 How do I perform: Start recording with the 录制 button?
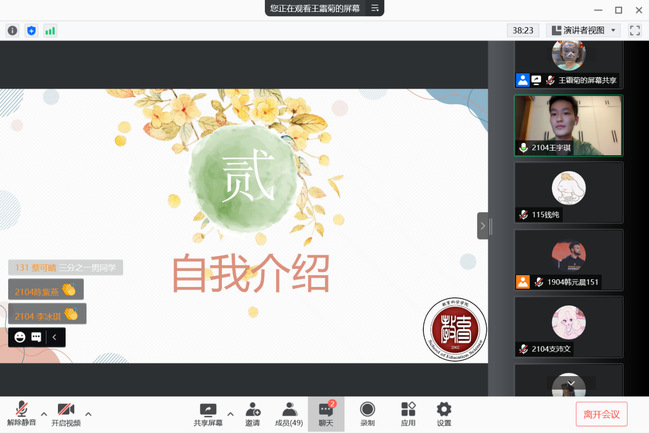coord(367,410)
